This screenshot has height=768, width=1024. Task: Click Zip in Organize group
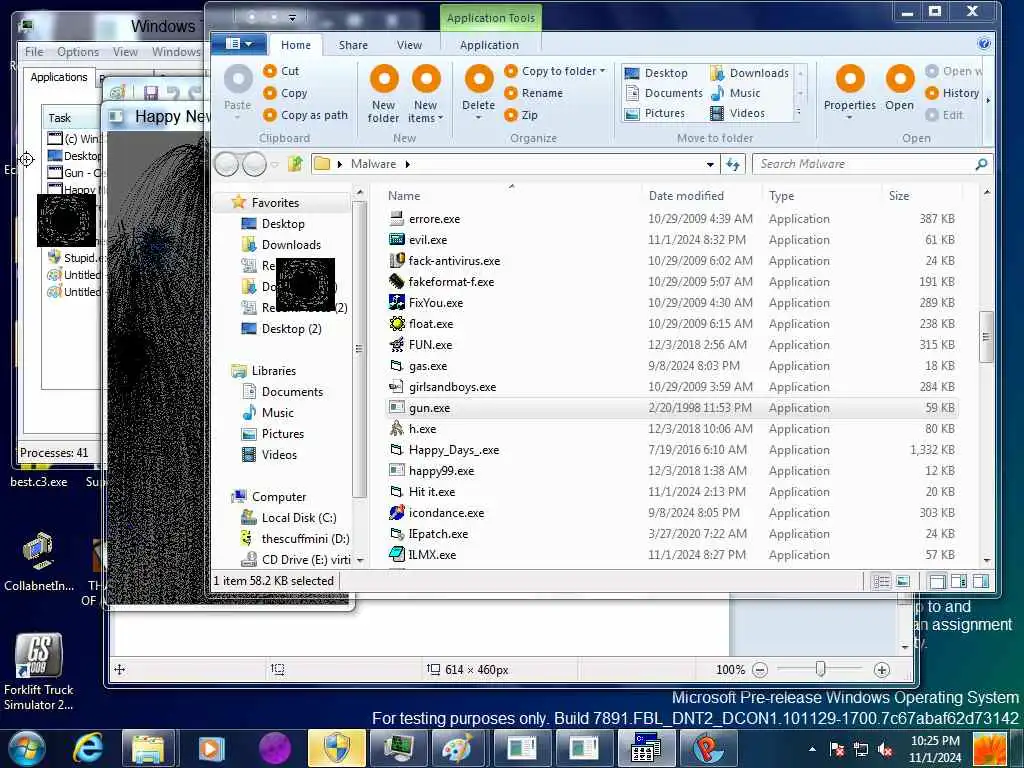[521, 115]
